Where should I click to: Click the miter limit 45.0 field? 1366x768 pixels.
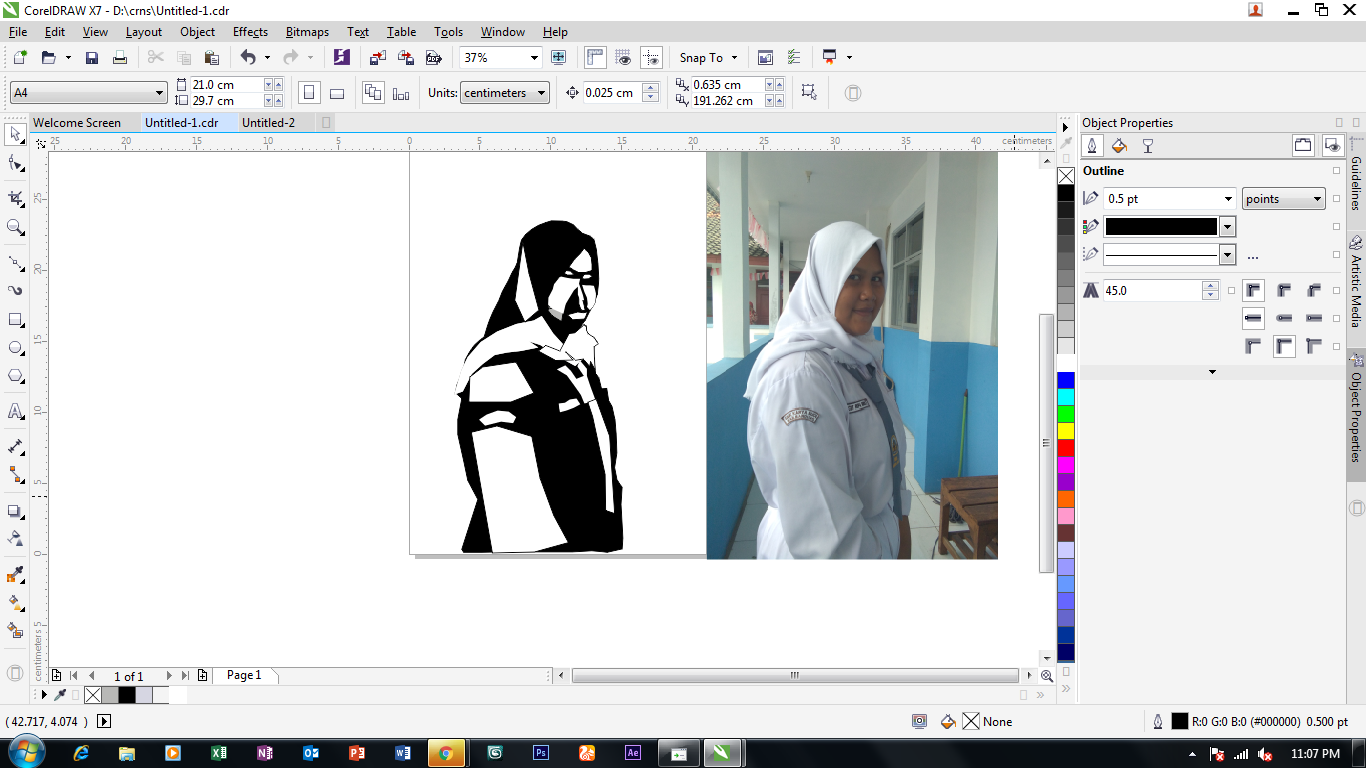[x=1152, y=291]
